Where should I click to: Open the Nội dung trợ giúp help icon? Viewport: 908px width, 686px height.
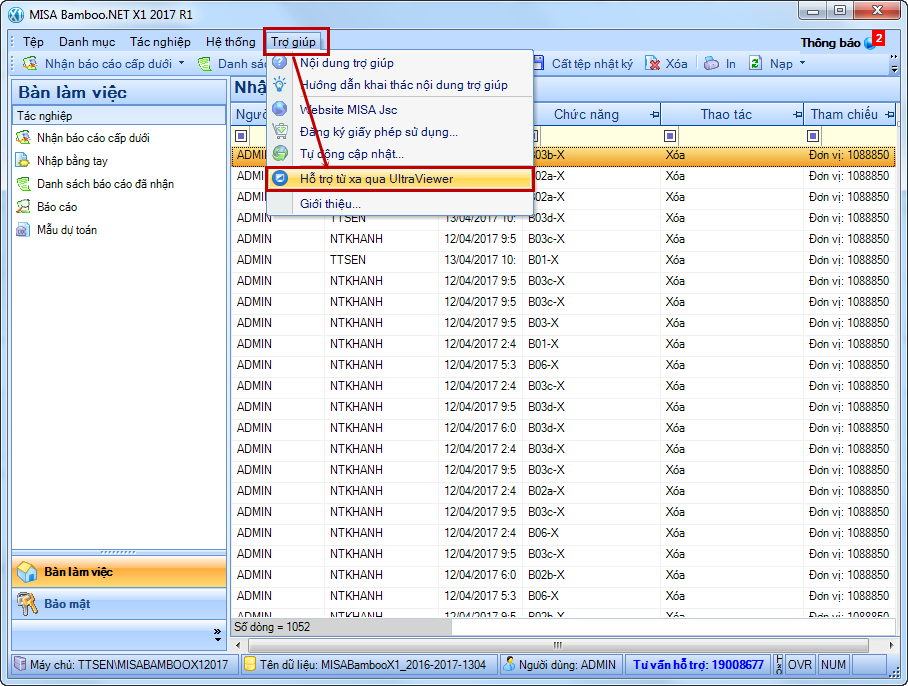[x=280, y=63]
